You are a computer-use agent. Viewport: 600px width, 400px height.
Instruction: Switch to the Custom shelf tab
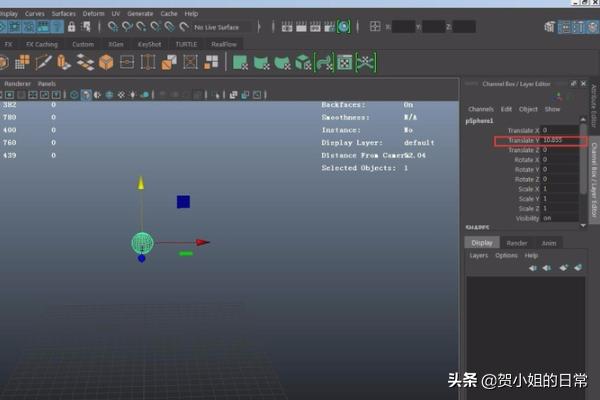pos(83,44)
